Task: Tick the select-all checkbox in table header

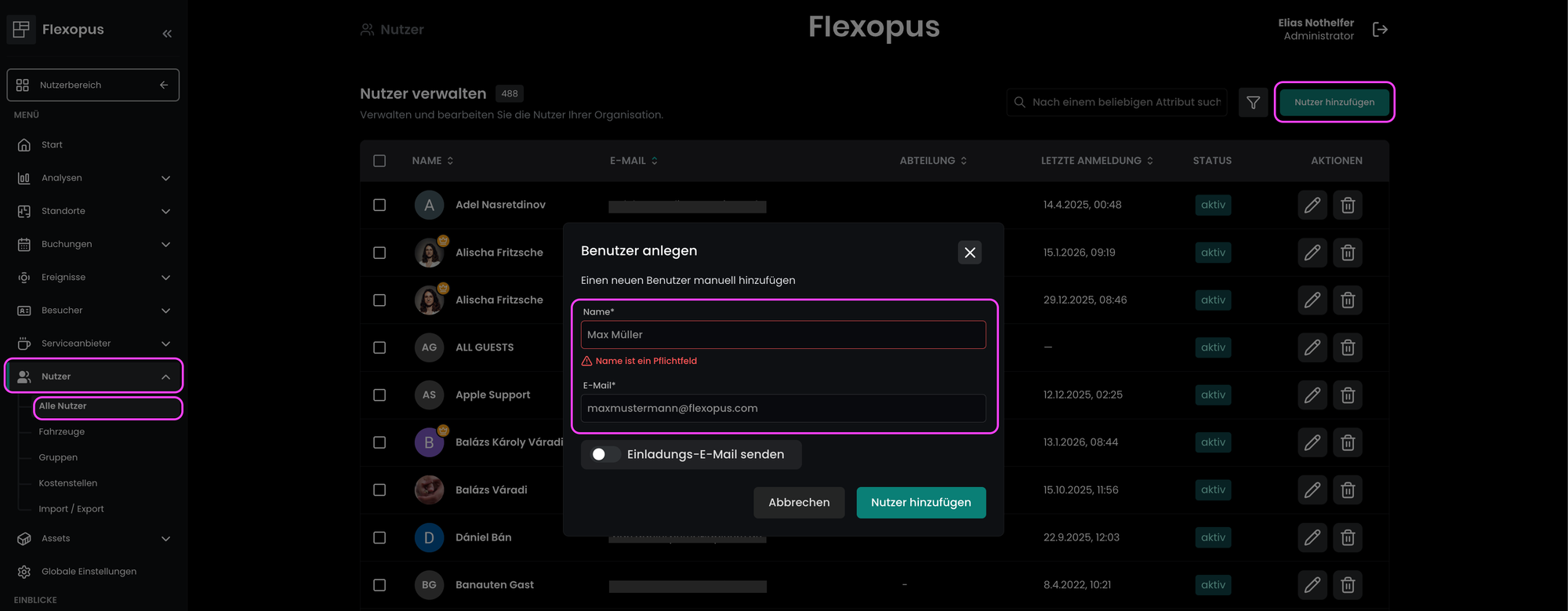Action: point(379,161)
